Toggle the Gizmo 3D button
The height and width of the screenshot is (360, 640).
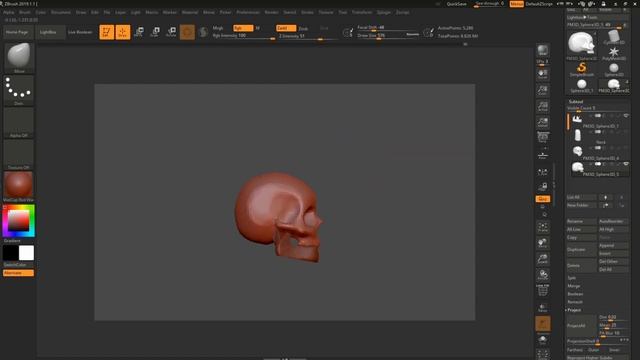click(x=187, y=32)
